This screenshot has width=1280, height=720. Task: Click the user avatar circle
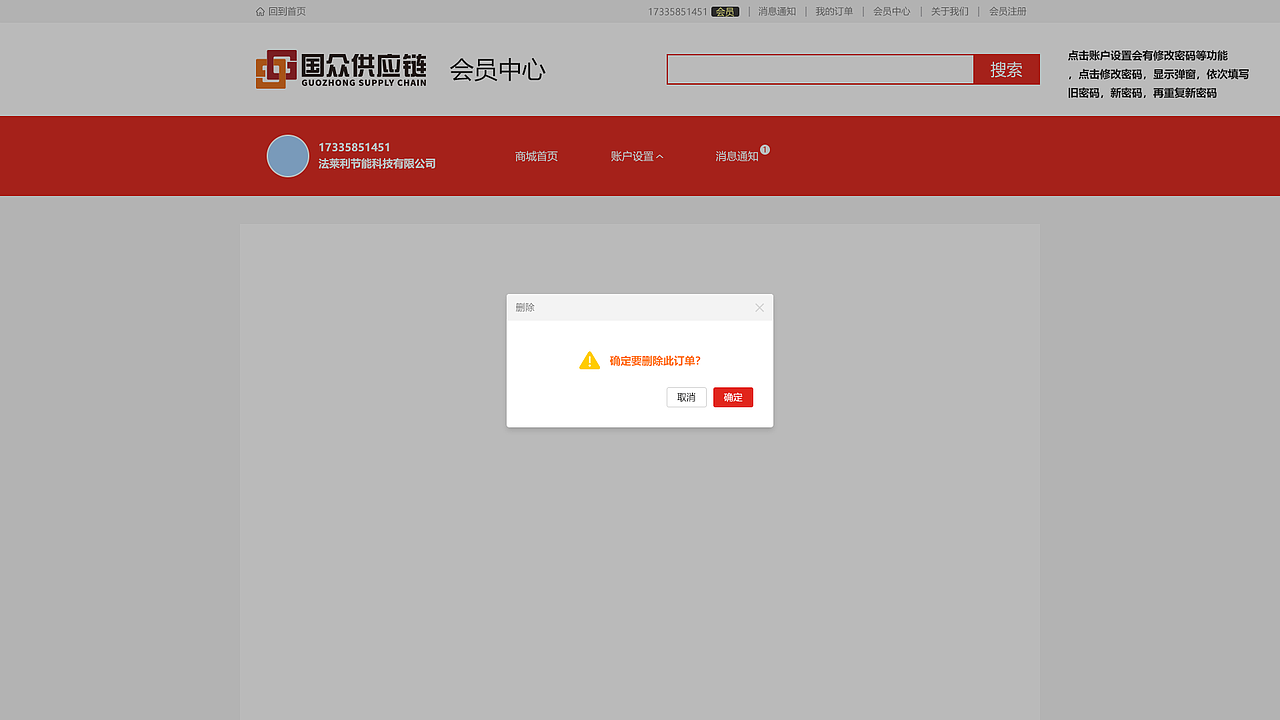[287, 156]
